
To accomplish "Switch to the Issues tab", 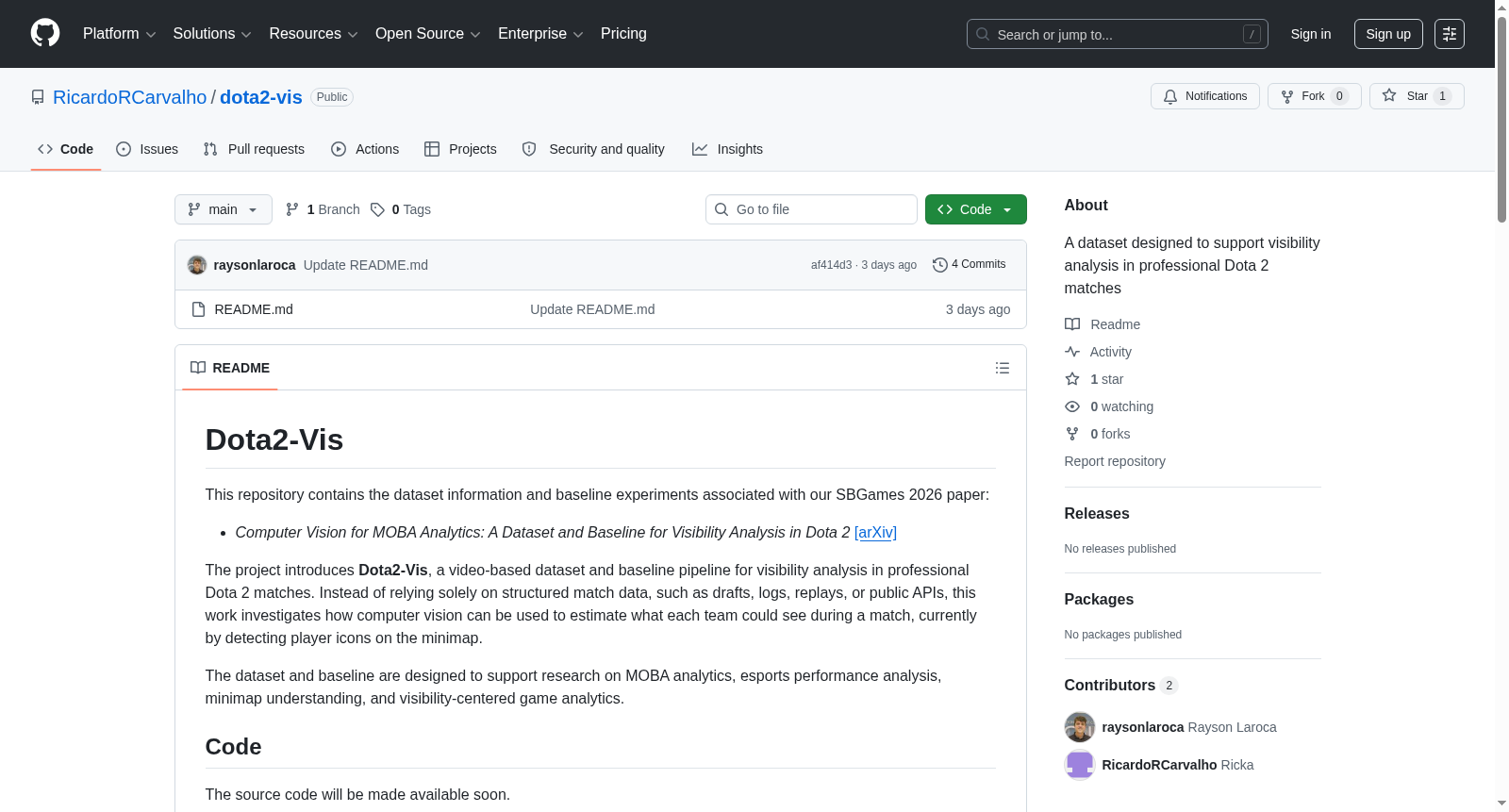I will coord(147,149).
